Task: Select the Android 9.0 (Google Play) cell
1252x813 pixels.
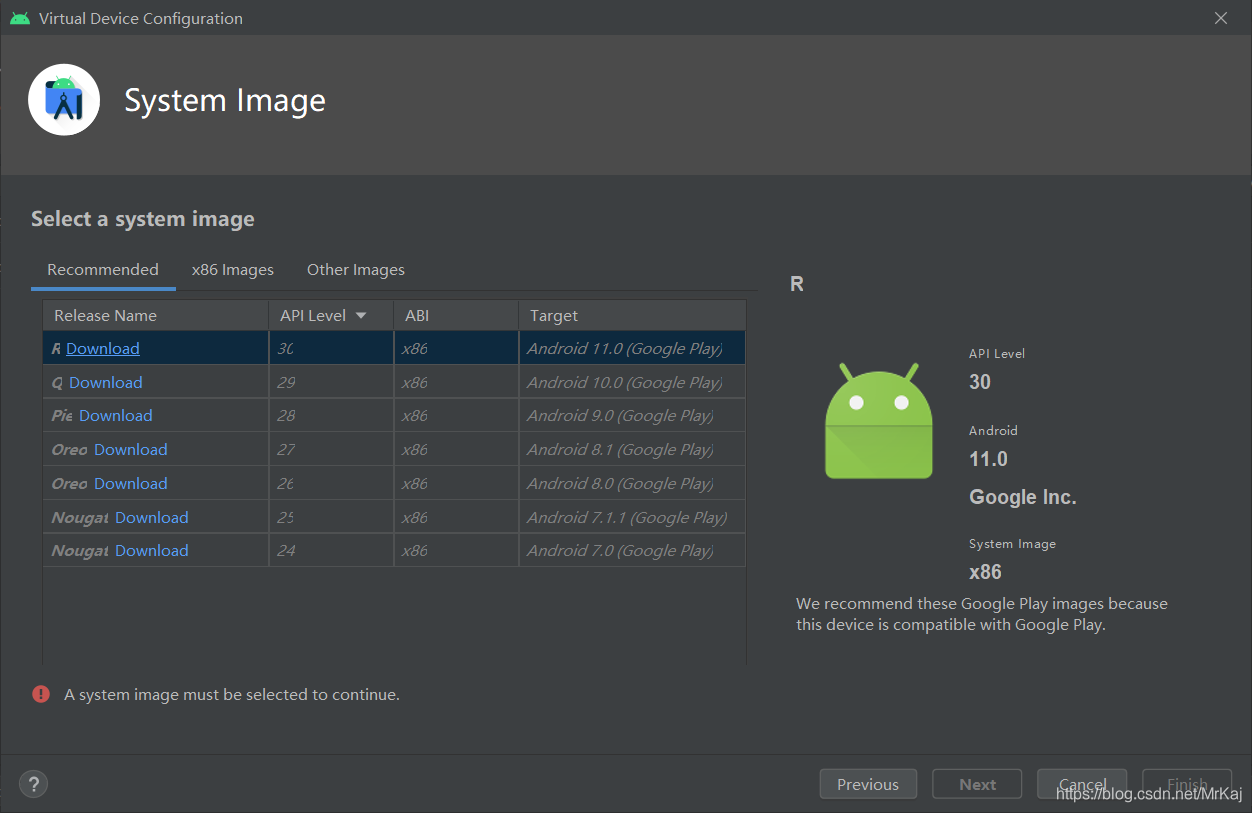Action: [x=632, y=416]
